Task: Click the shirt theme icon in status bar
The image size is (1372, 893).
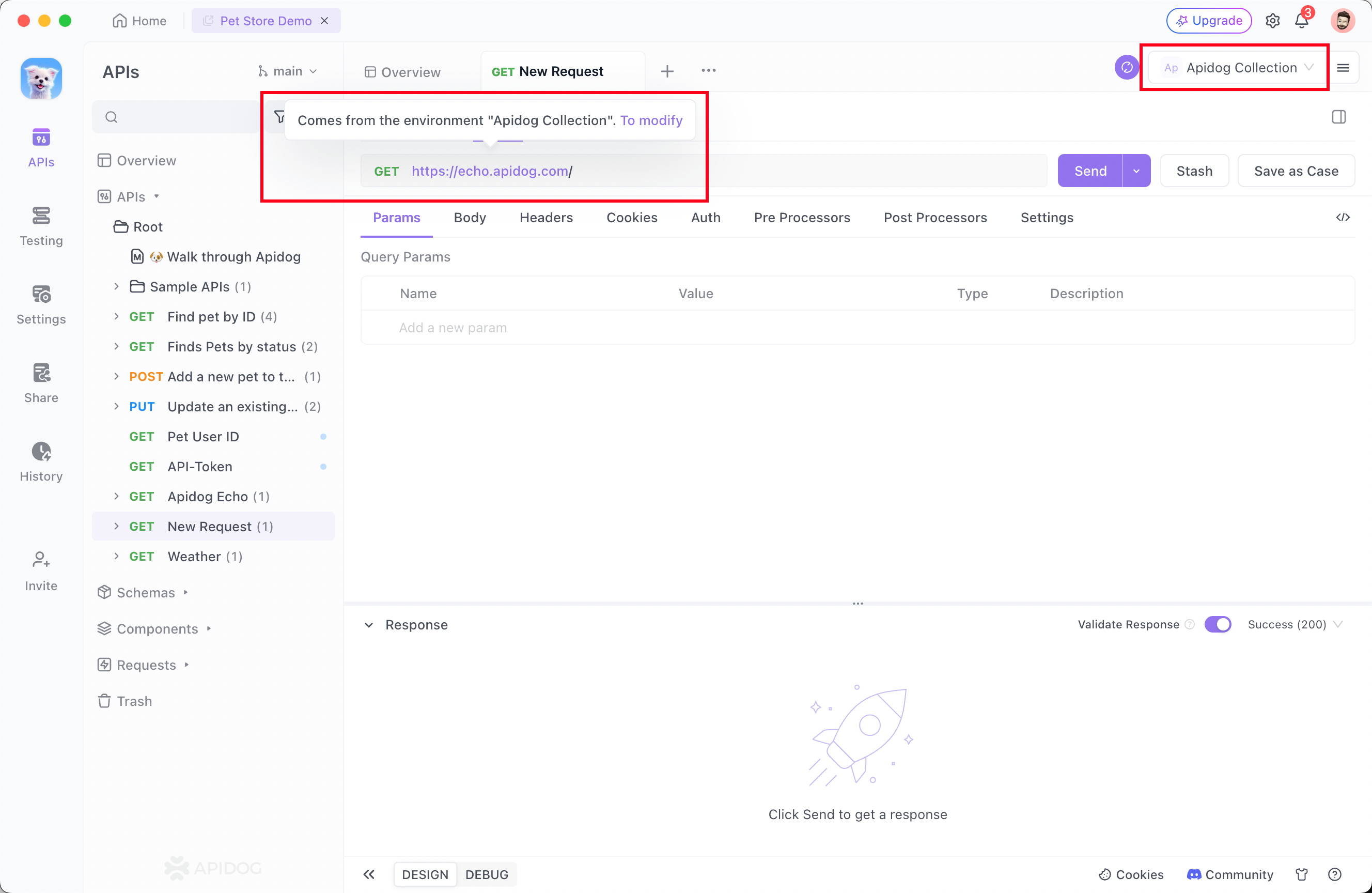Action: [1301, 874]
